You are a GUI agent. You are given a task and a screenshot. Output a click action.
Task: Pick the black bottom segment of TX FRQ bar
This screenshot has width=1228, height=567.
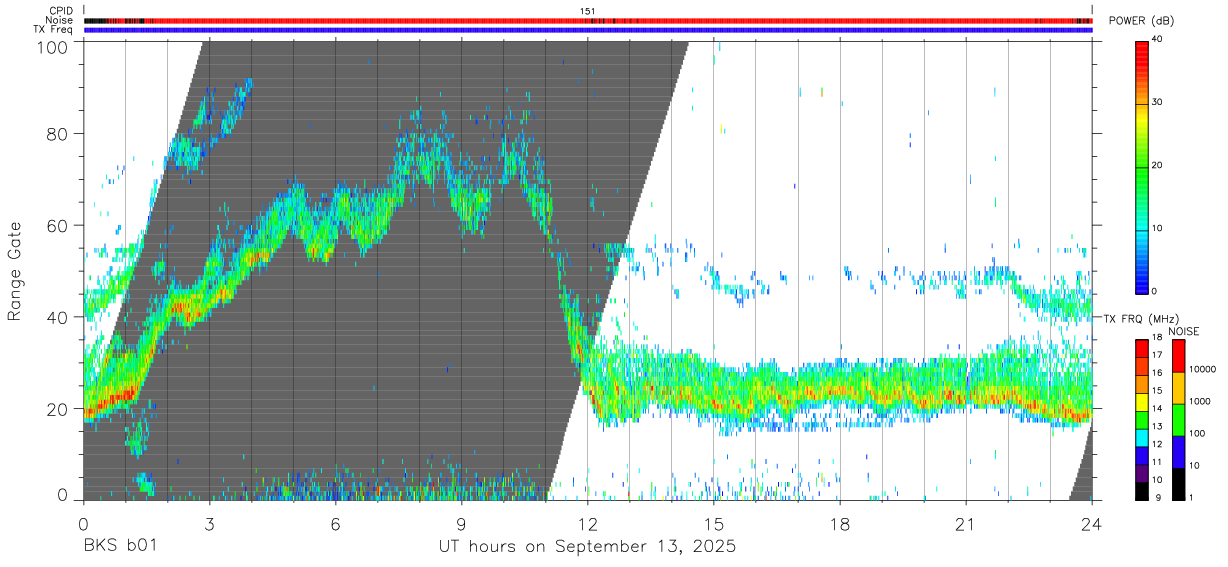tap(1142, 491)
